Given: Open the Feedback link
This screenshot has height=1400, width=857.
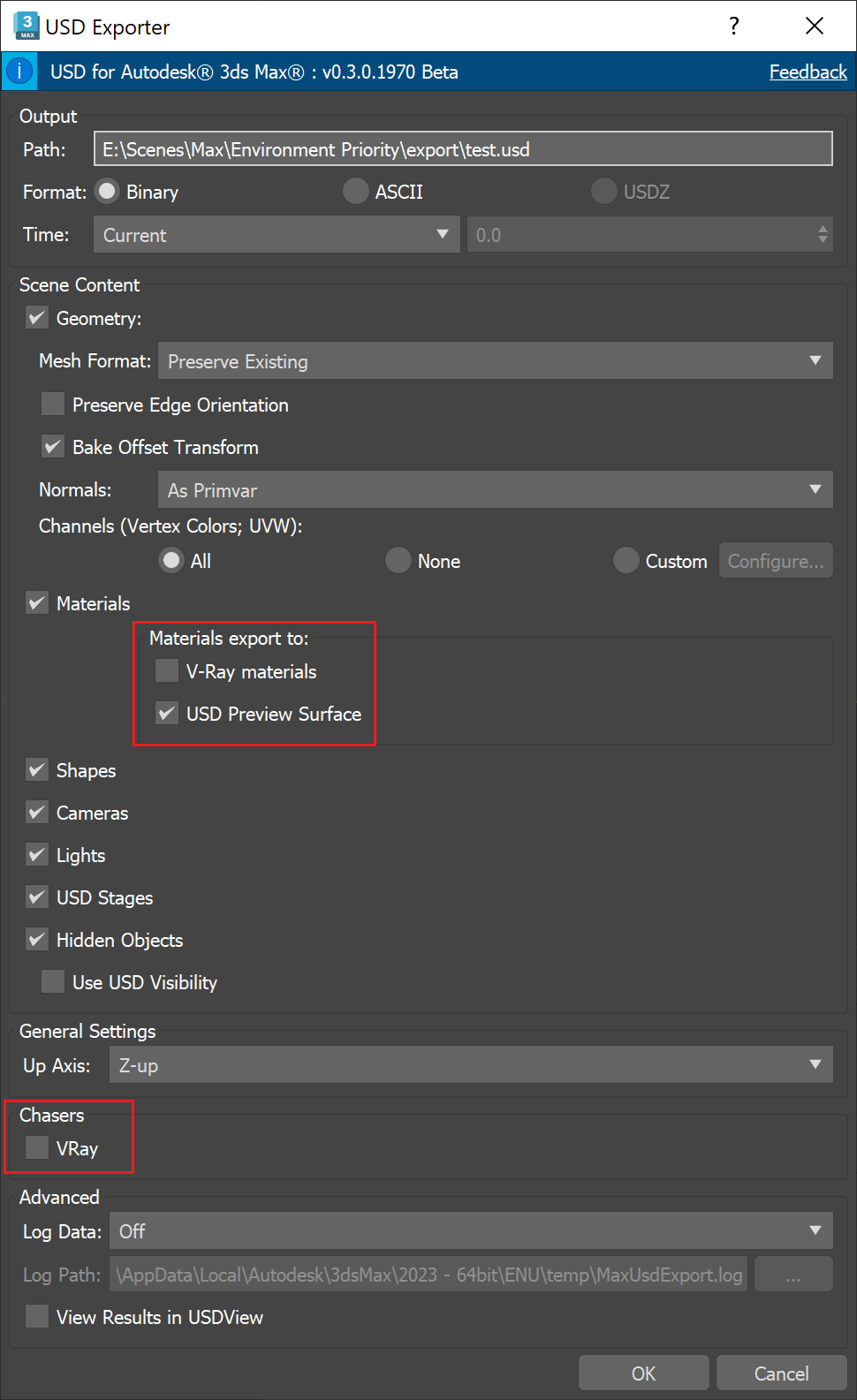Looking at the screenshot, I should tap(808, 72).
